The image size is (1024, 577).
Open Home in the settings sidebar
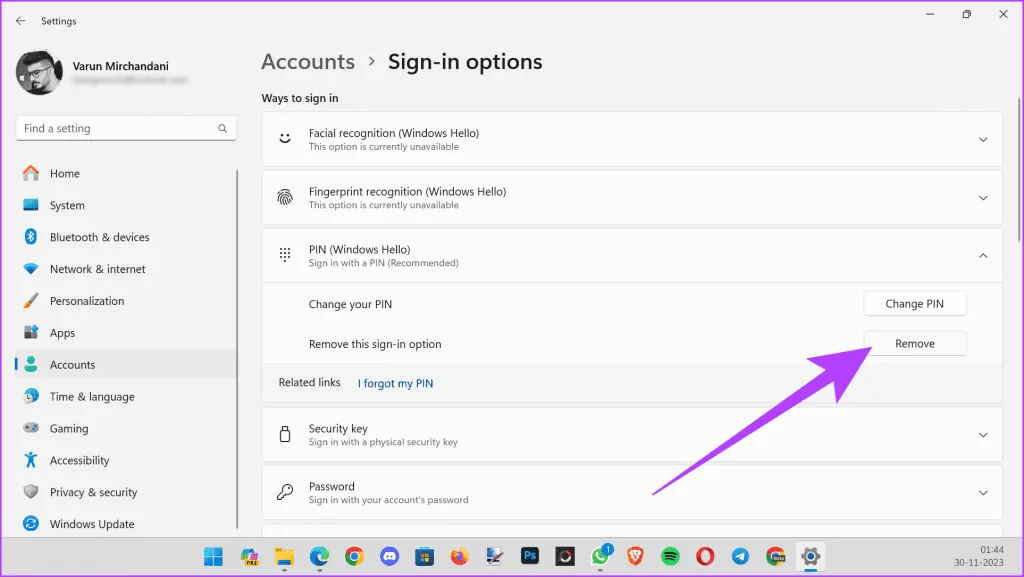(x=65, y=173)
